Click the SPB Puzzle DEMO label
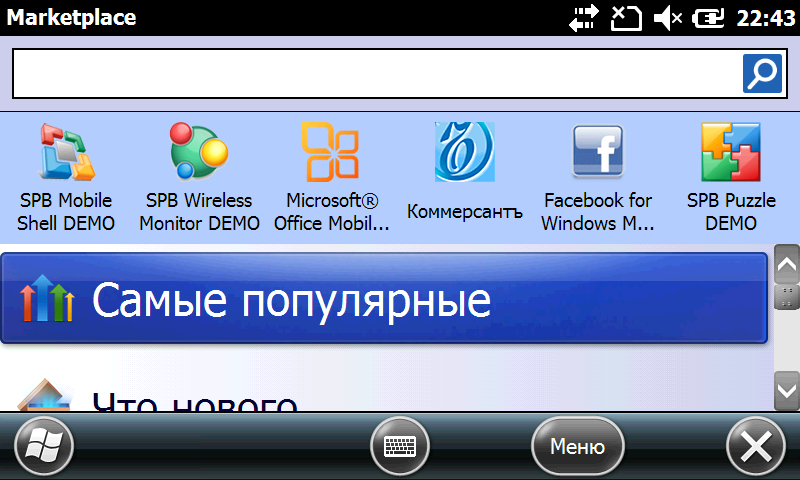800x480 pixels. click(731, 212)
